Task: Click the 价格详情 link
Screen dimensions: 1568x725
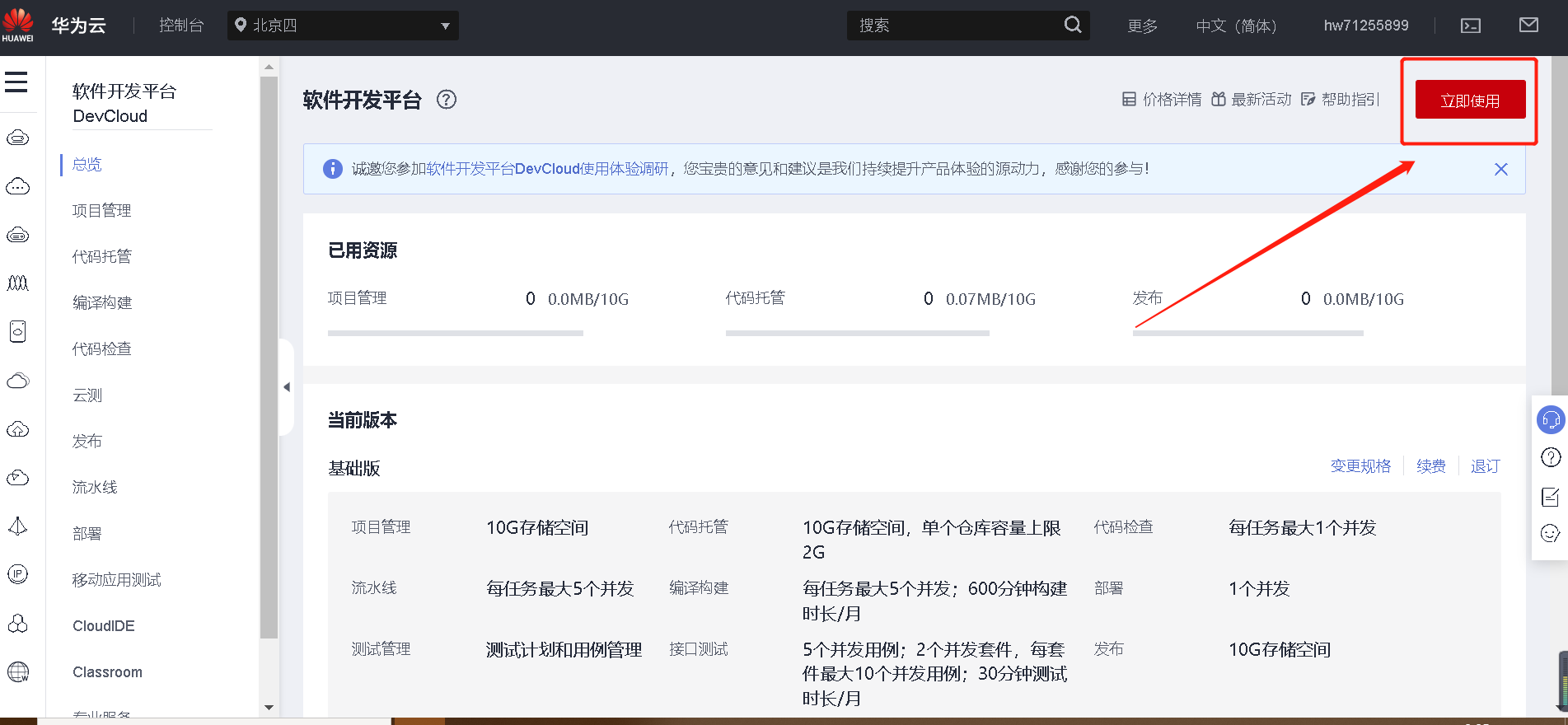Action: click(x=1172, y=100)
